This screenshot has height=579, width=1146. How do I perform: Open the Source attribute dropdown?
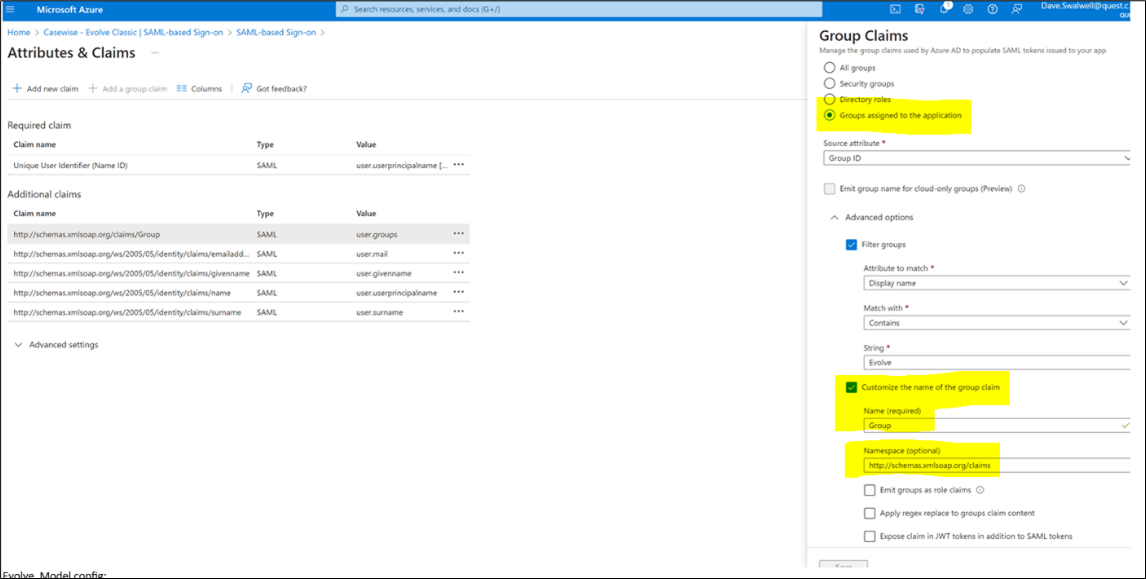(x=977, y=158)
